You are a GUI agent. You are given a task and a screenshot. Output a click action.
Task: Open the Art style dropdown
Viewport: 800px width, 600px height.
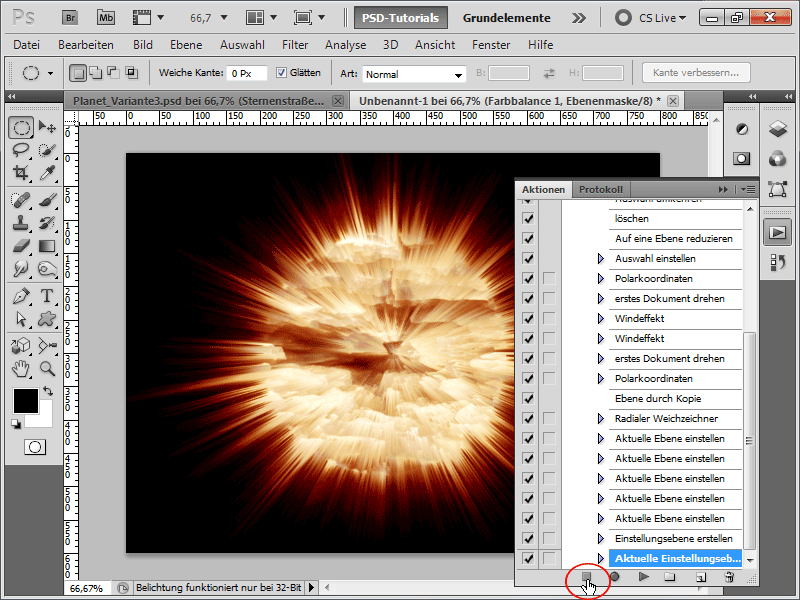coord(414,74)
